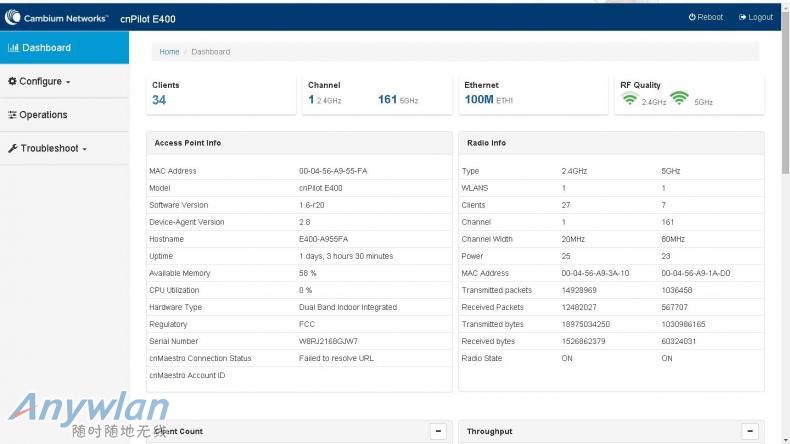The image size is (790, 444).
Task: Click the Configure gear icon
Action: click(x=12, y=81)
